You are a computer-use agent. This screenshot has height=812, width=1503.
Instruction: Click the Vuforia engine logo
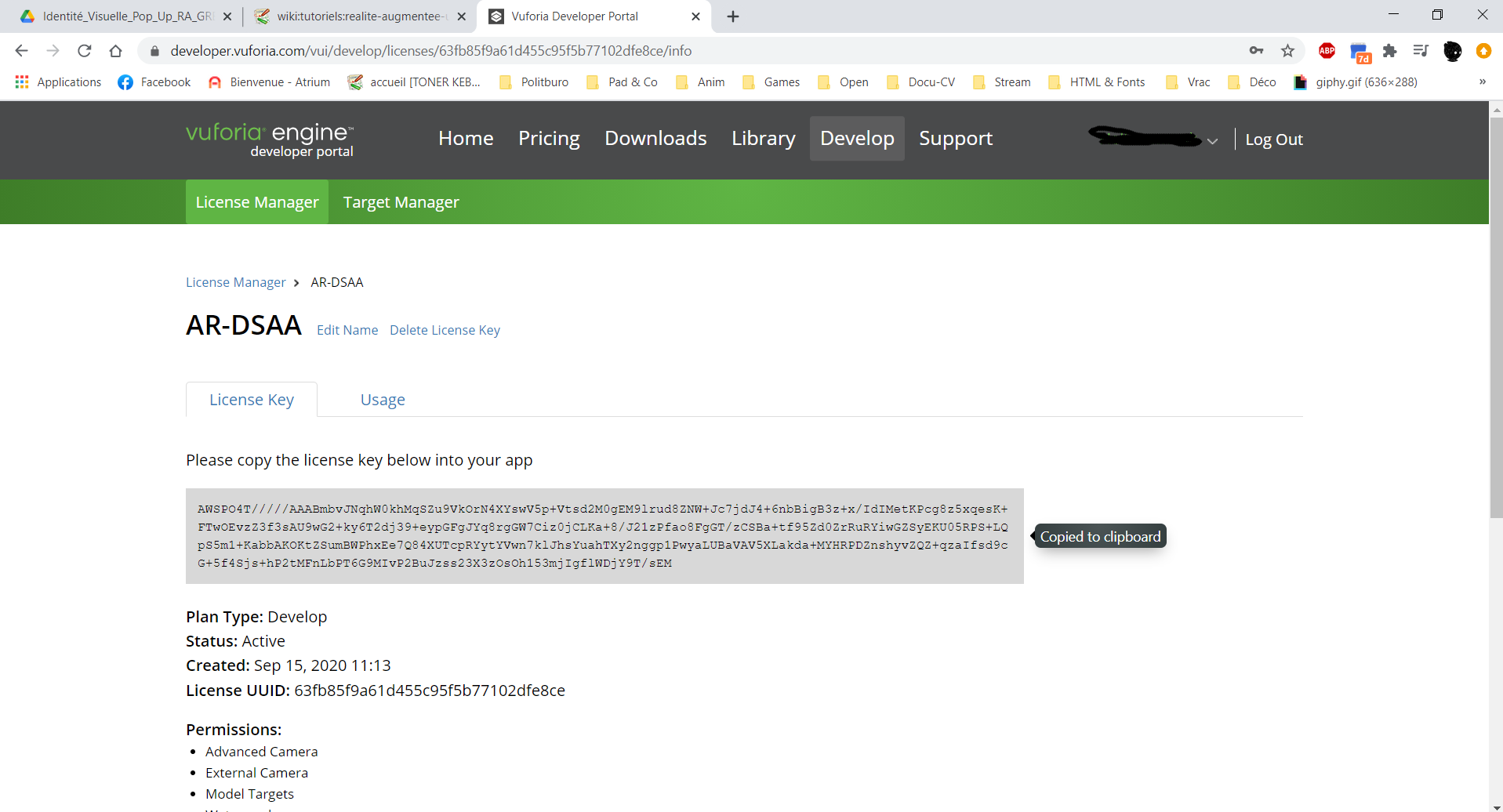(270, 140)
